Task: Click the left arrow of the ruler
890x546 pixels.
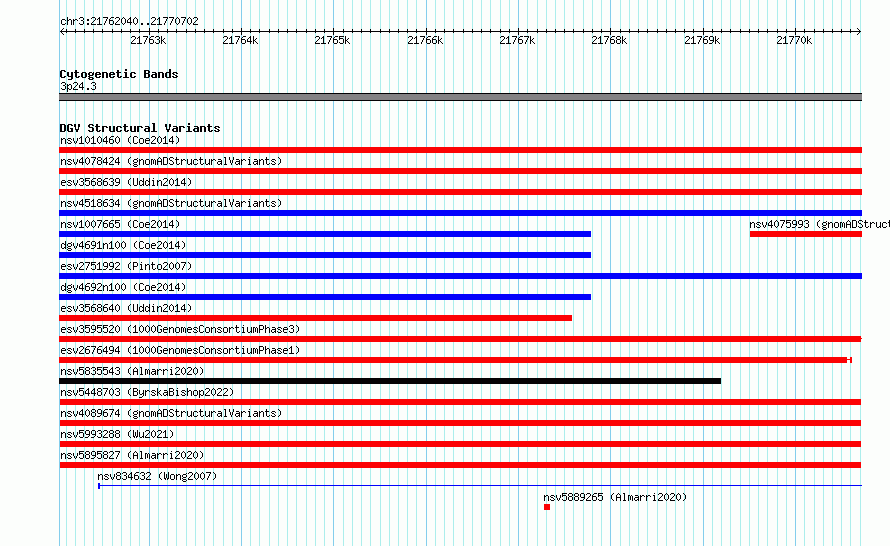Action: coord(62,31)
